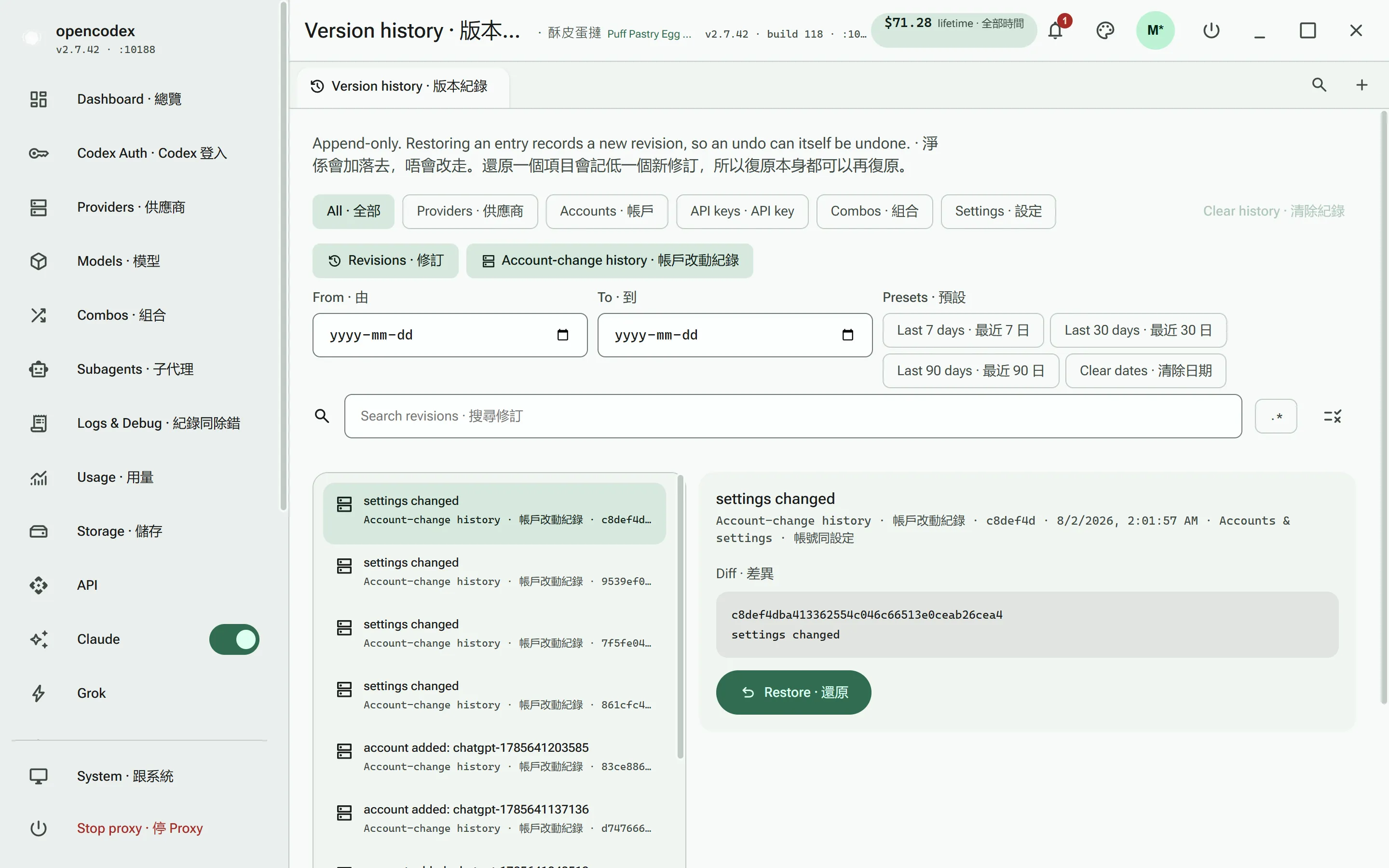
Task: Click the clear filters list icon
Action: click(x=1332, y=416)
